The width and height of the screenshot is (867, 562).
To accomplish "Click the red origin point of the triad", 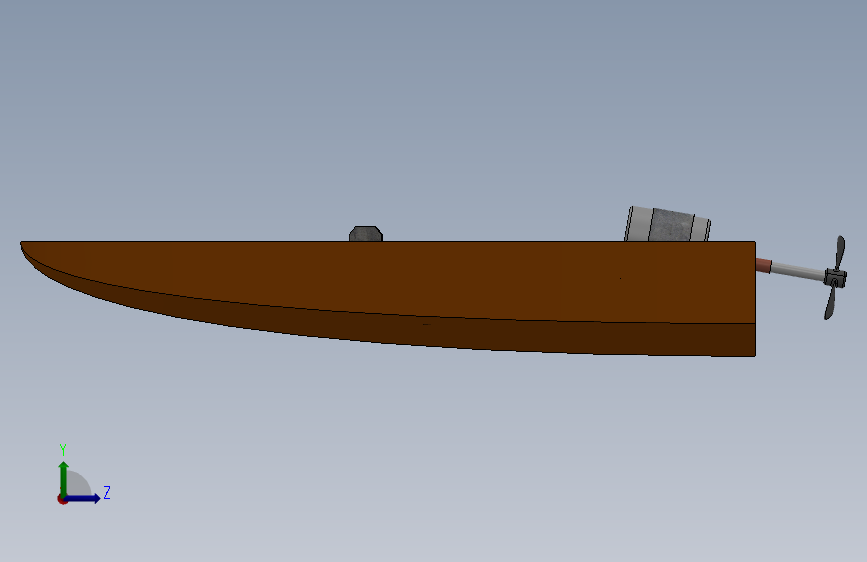I will pos(62,499).
